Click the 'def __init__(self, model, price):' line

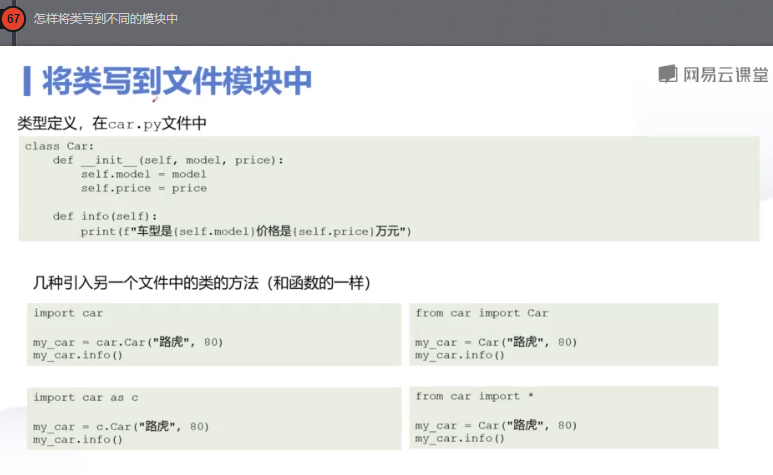click(x=168, y=161)
